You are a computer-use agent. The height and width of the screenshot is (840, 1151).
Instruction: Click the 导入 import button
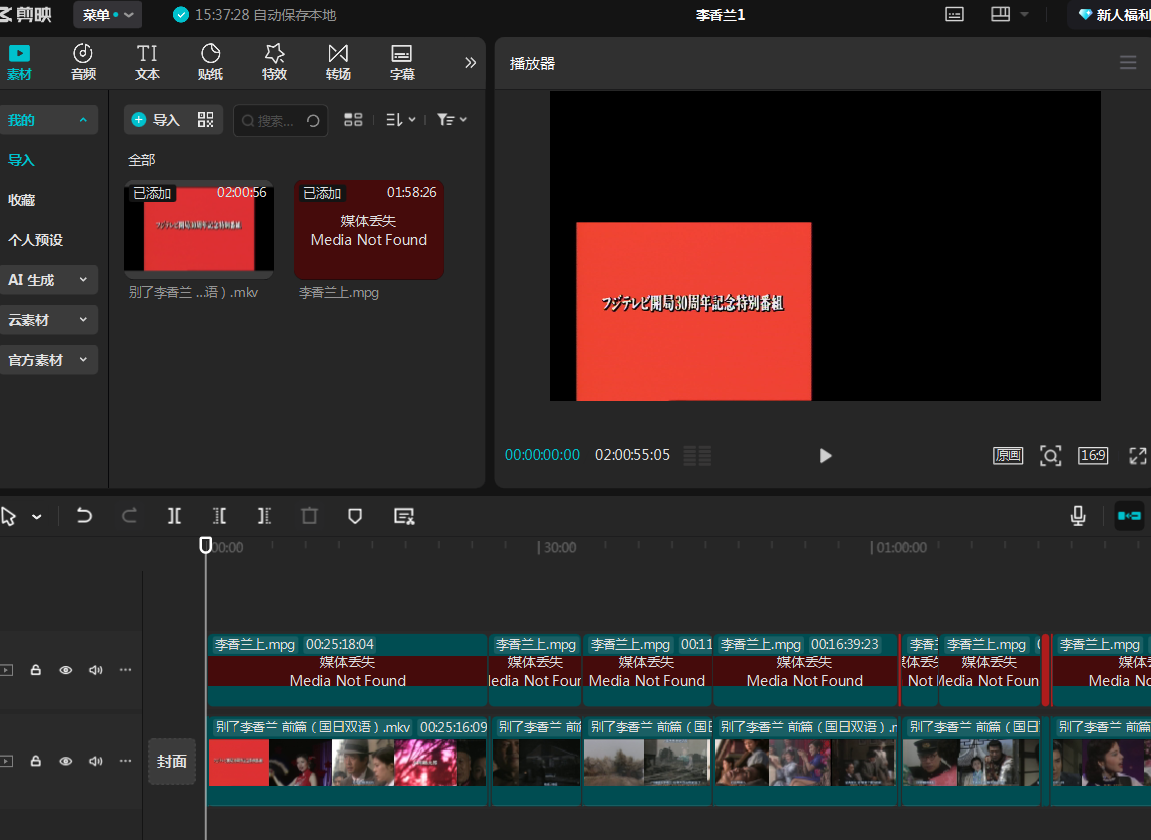[x=156, y=120]
